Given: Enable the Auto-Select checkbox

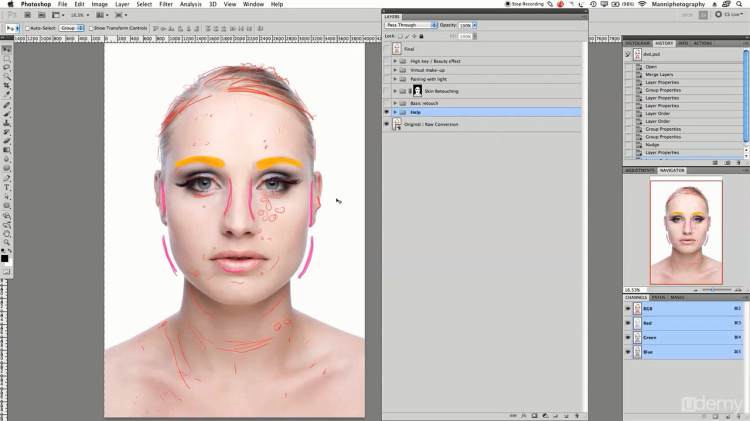Looking at the screenshot, I should [x=27, y=29].
